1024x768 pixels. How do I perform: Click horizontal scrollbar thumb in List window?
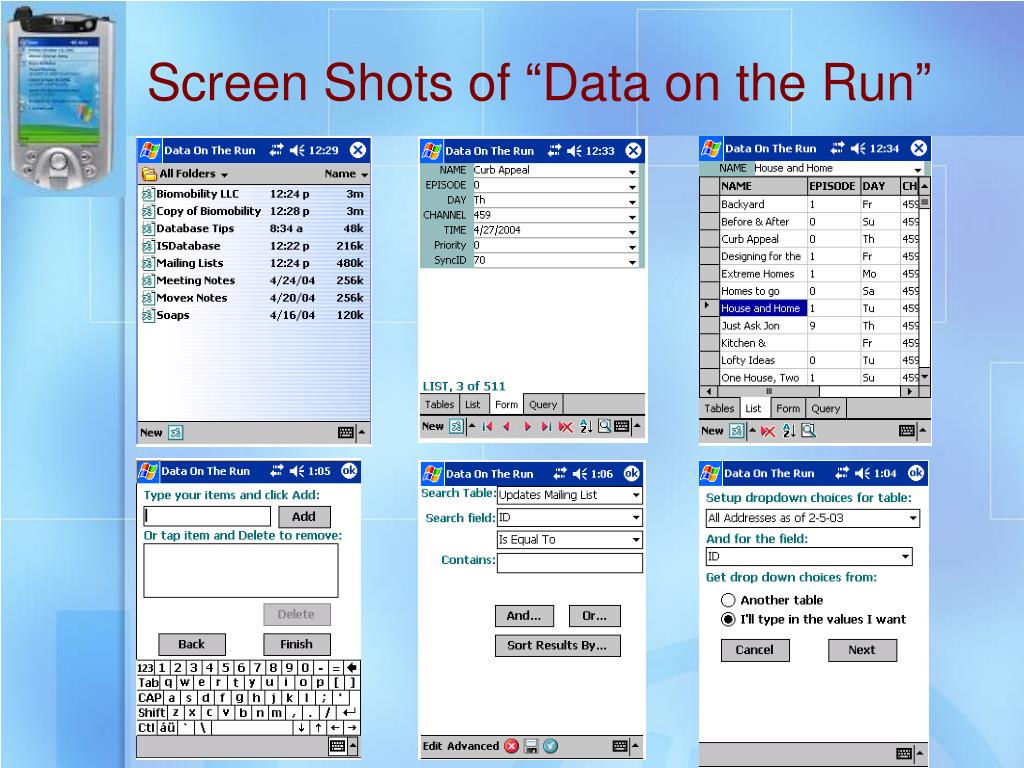click(x=769, y=392)
